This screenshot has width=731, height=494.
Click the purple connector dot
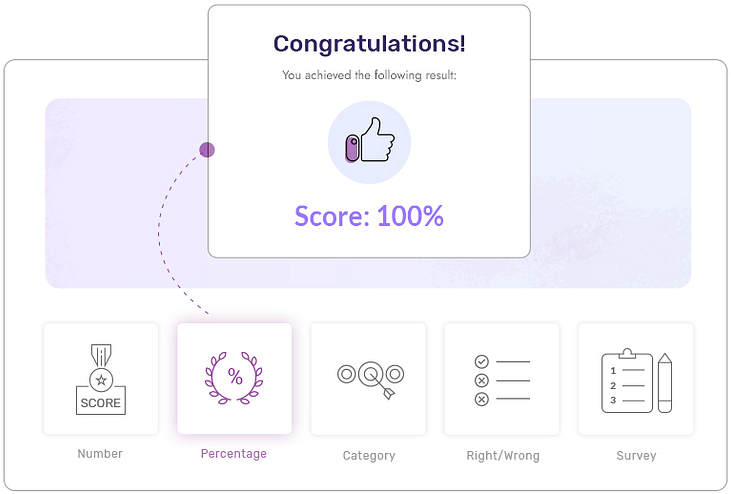click(x=207, y=150)
